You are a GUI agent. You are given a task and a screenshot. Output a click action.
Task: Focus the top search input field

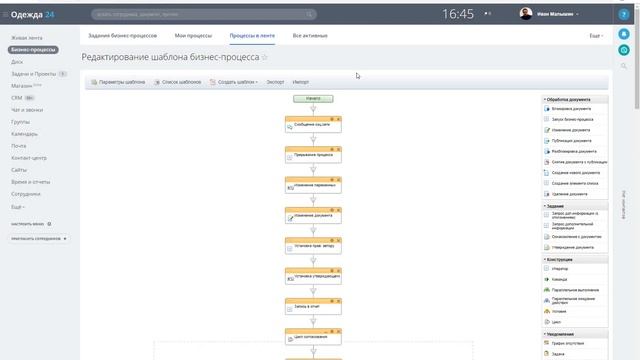pos(203,14)
